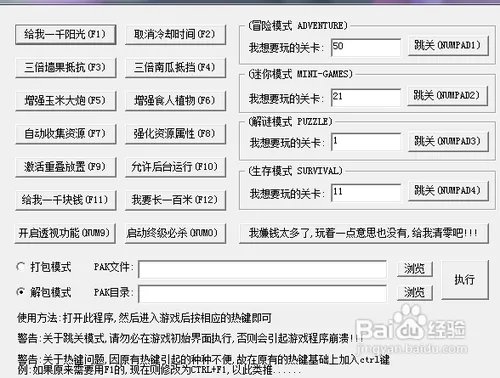The width and height of the screenshot is (500, 378).
Task: Click the PAK目录 path field
Action: click(263, 294)
